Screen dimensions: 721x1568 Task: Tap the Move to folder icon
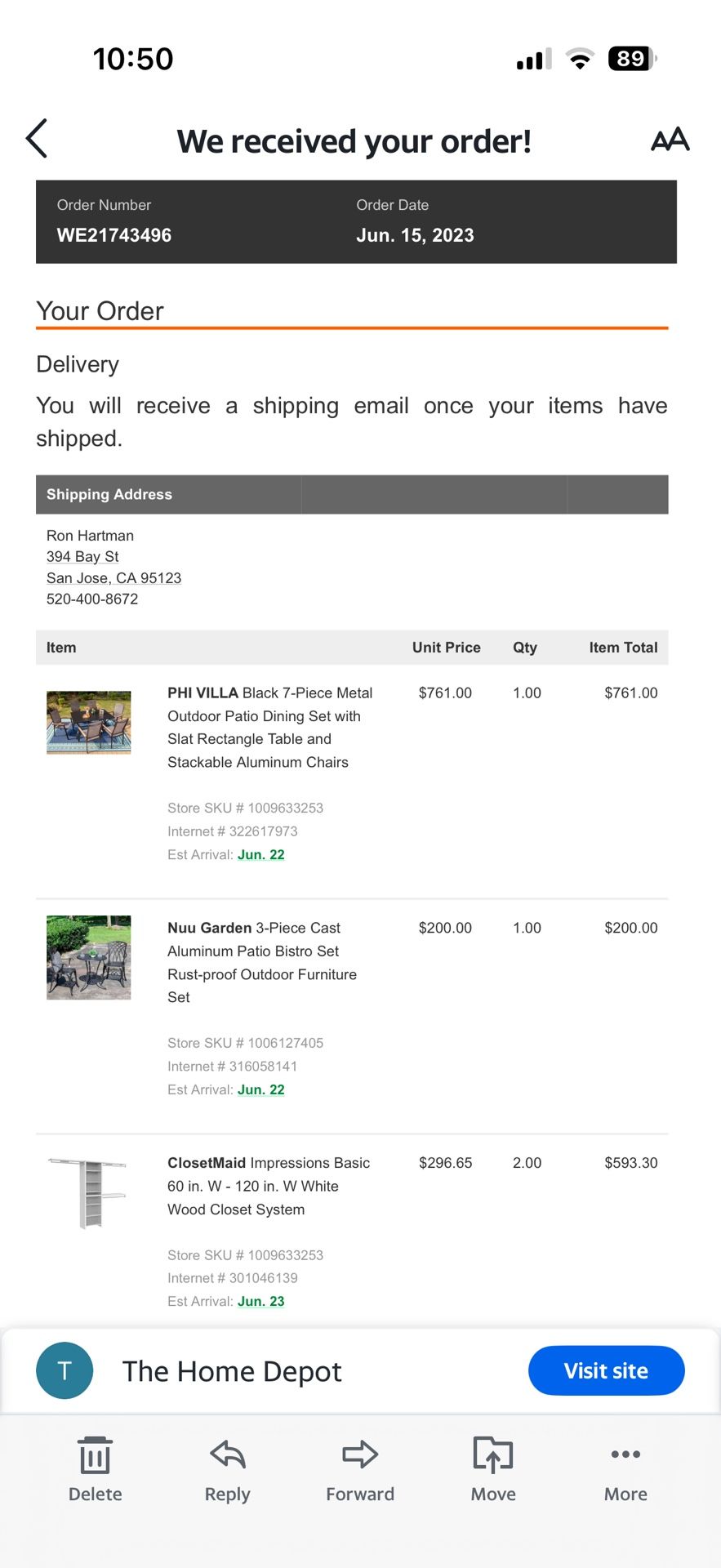[493, 1455]
